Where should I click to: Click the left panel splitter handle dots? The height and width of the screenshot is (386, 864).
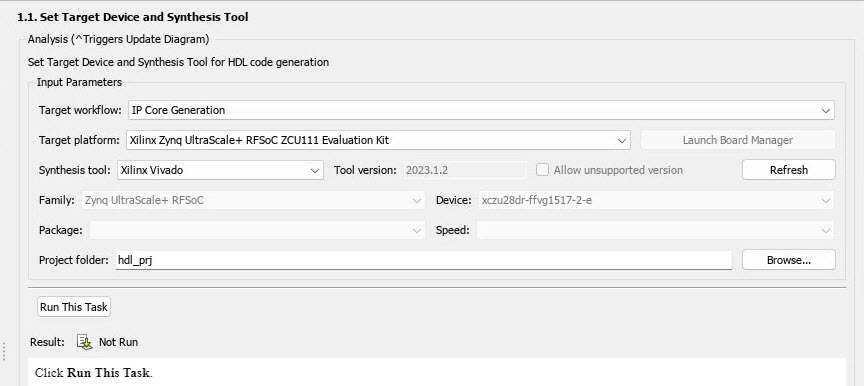(x=4, y=352)
